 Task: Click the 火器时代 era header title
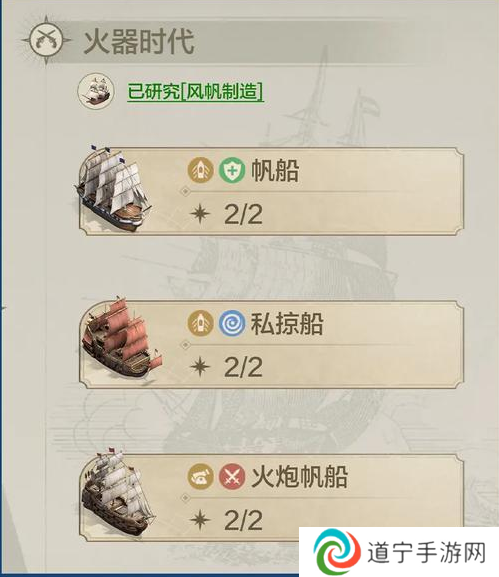click(x=139, y=41)
